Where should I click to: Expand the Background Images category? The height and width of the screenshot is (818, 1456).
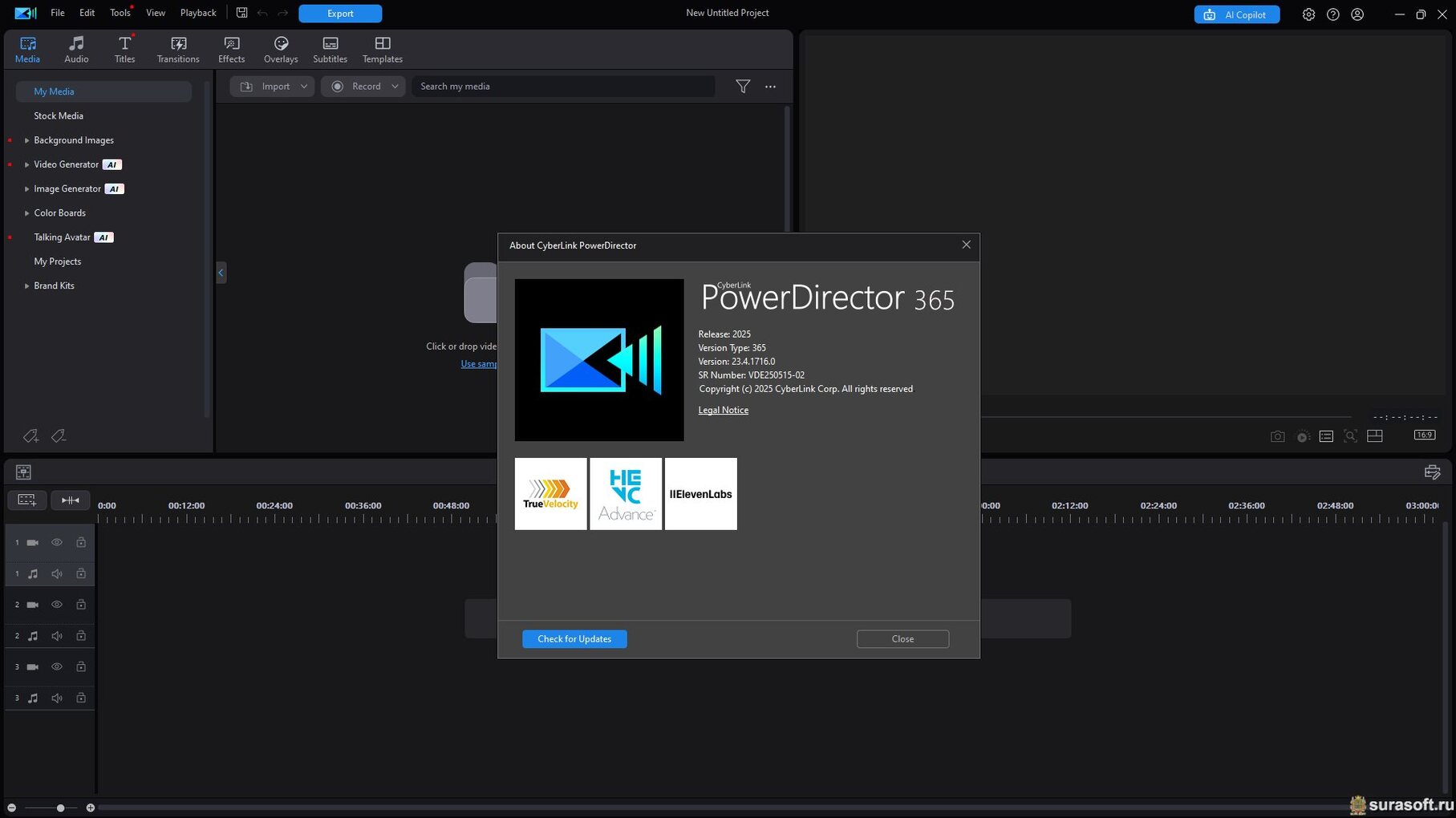[26, 140]
